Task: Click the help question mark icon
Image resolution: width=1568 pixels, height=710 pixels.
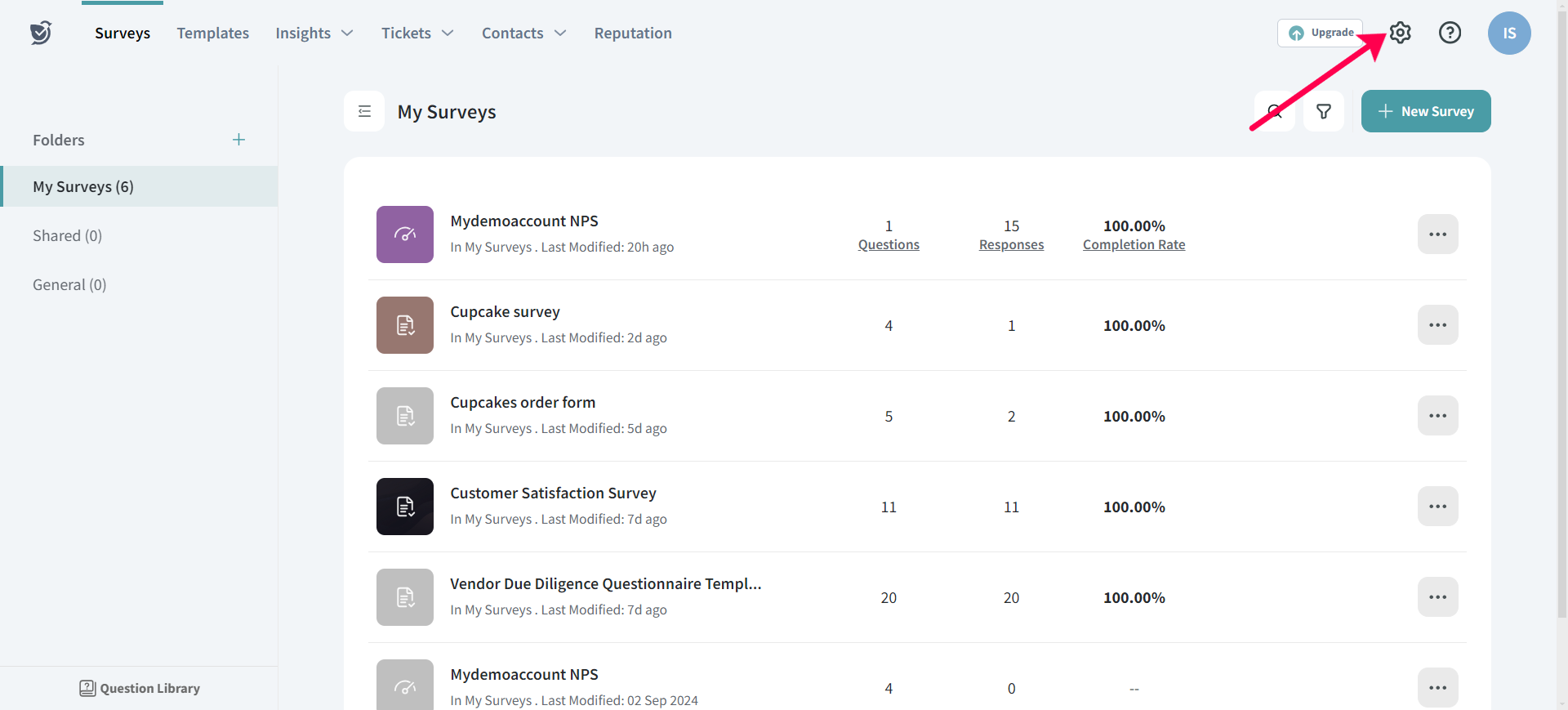Action: point(1450,33)
